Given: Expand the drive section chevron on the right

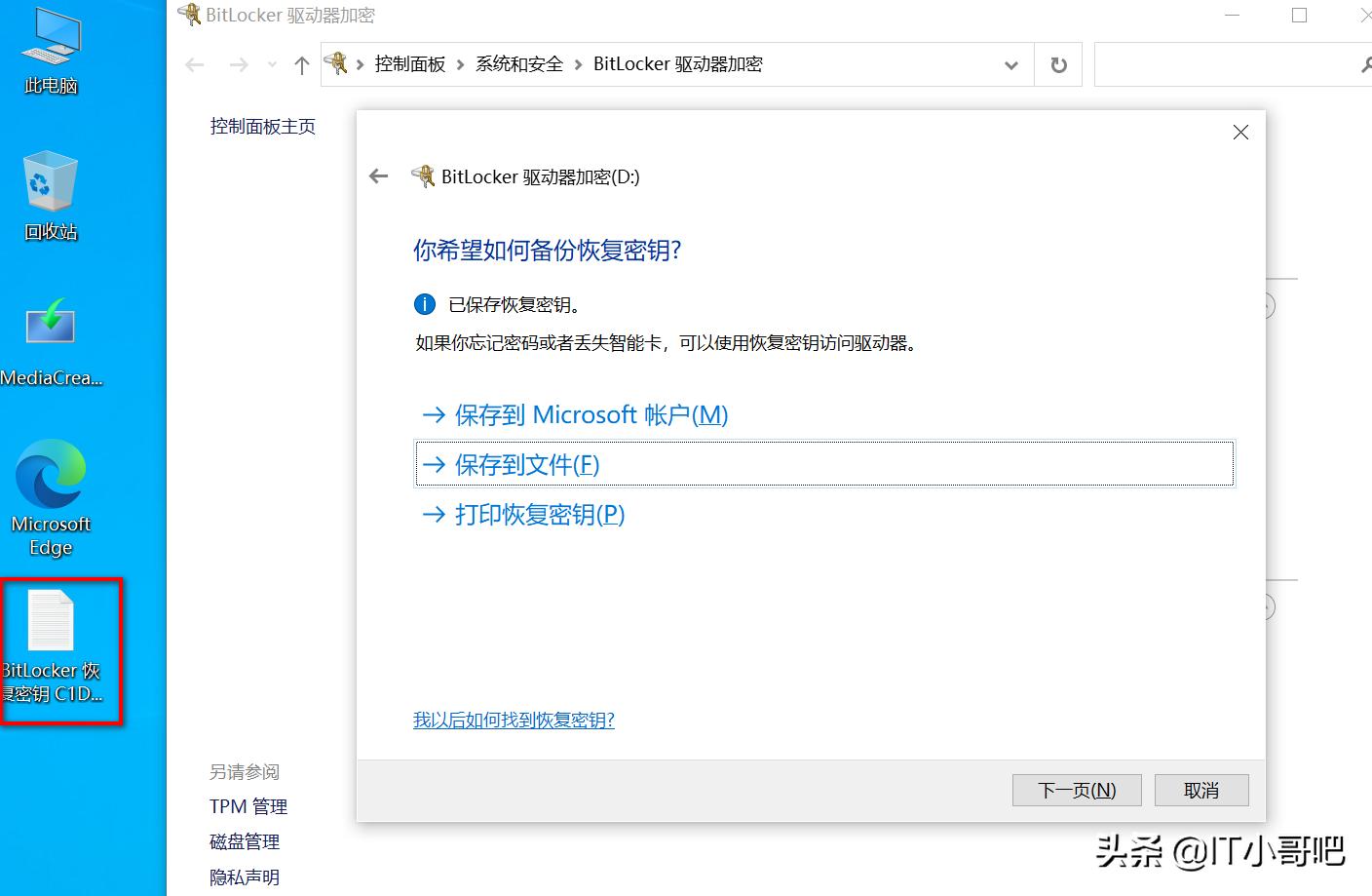Looking at the screenshot, I should [1265, 305].
